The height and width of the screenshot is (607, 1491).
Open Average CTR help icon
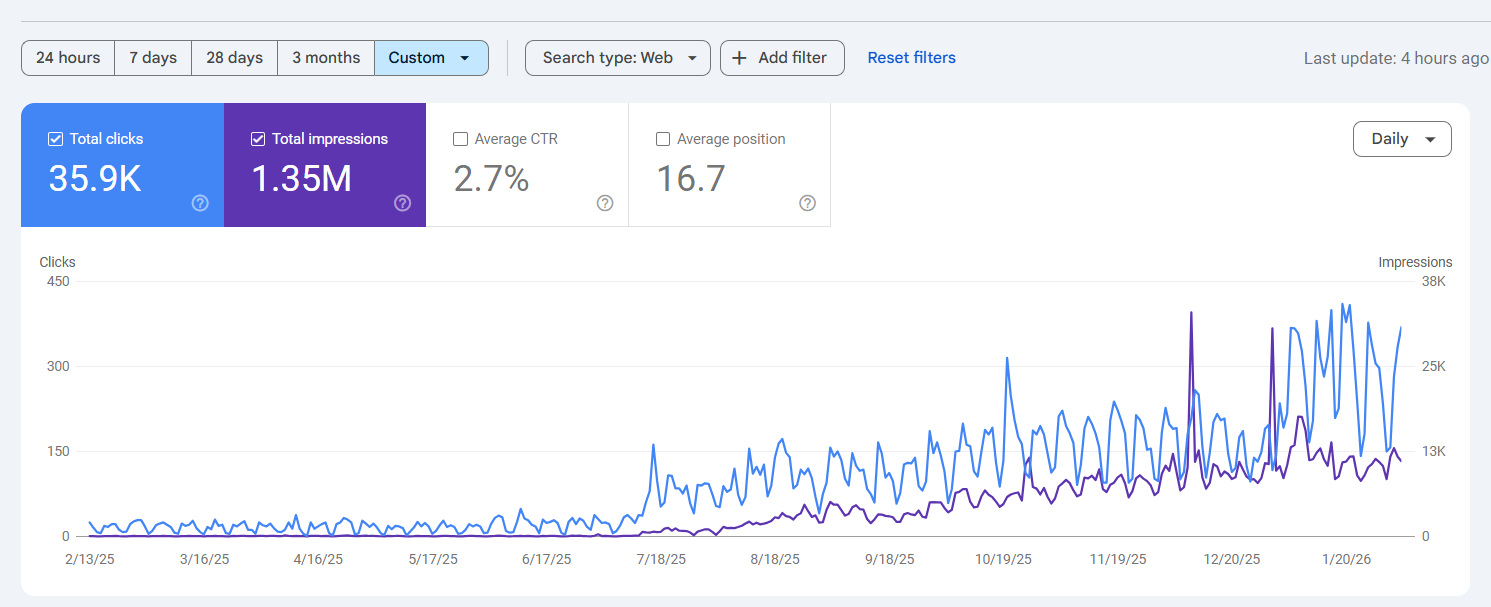[x=605, y=203]
